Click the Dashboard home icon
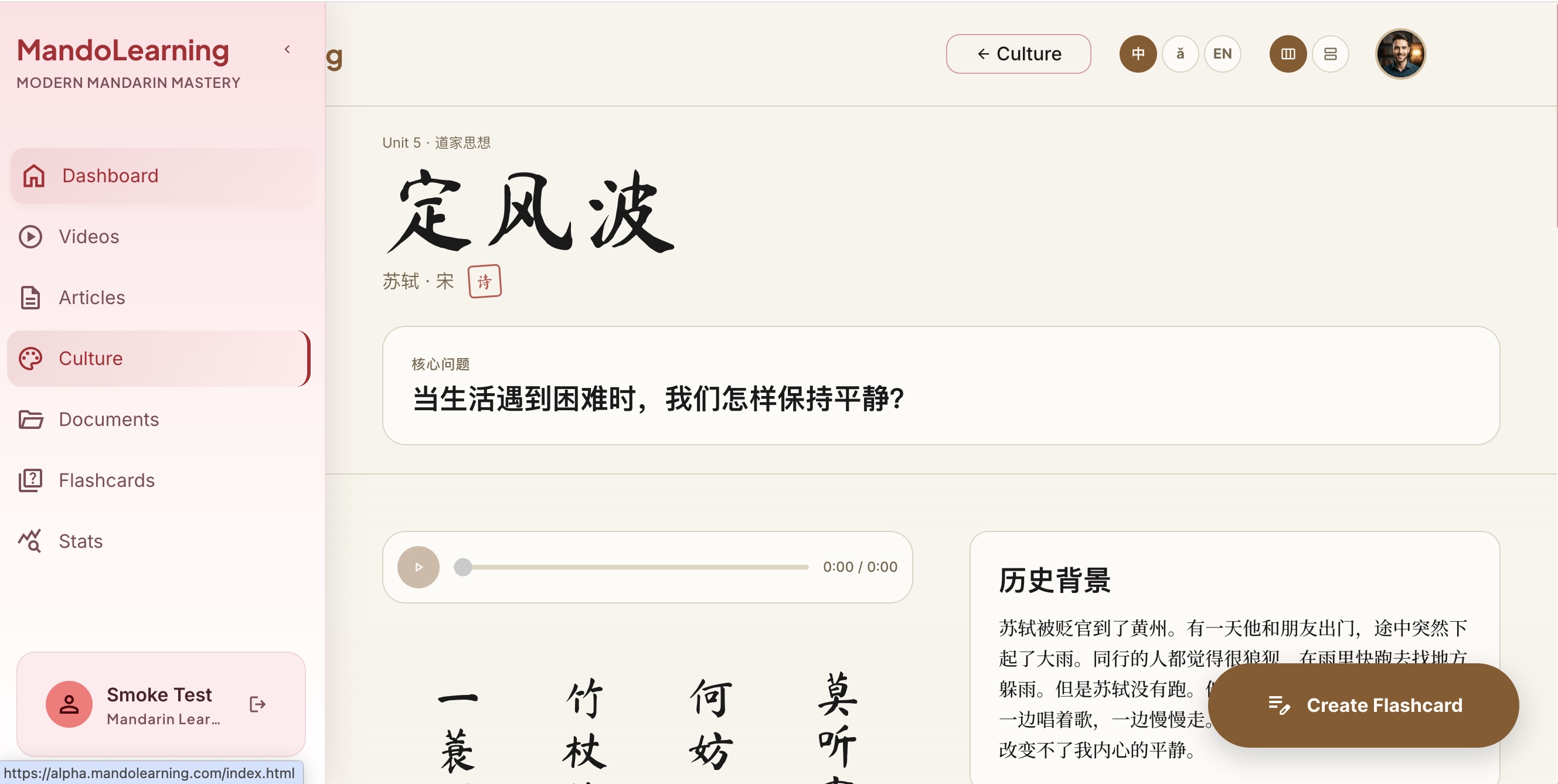 [x=34, y=176]
